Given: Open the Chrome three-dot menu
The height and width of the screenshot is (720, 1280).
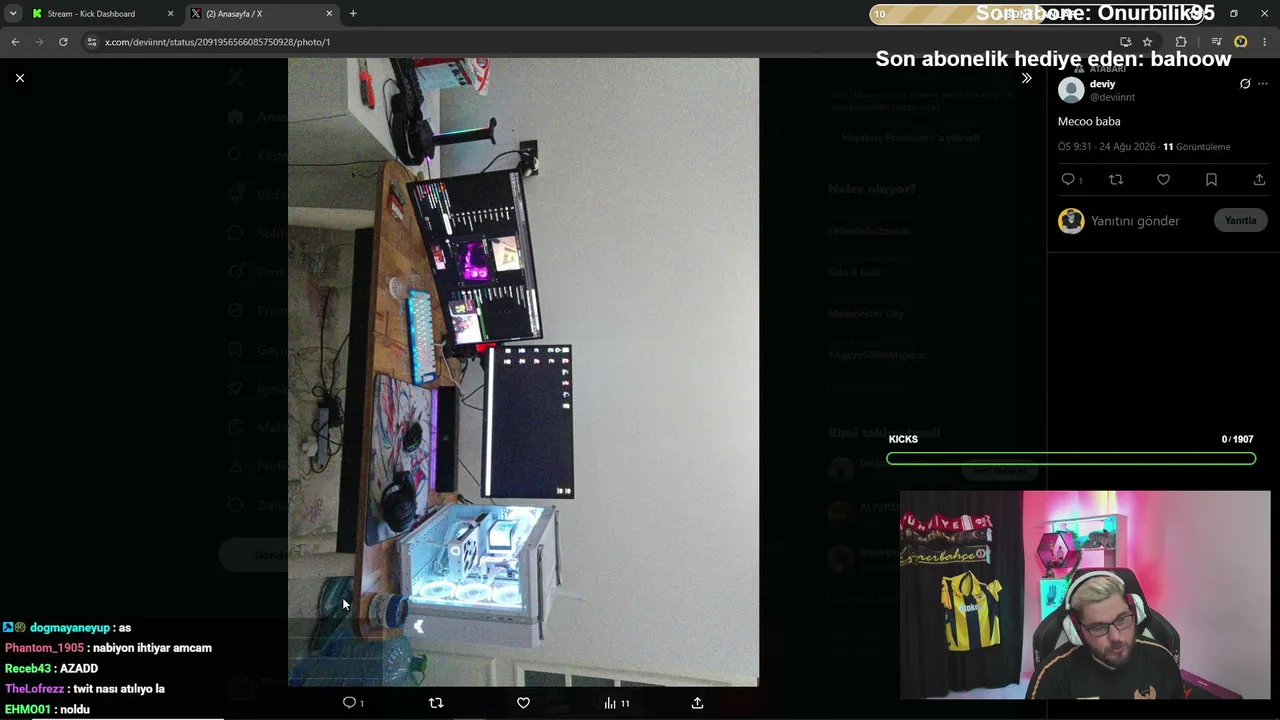Looking at the screenshot, I should (1265, 42).
